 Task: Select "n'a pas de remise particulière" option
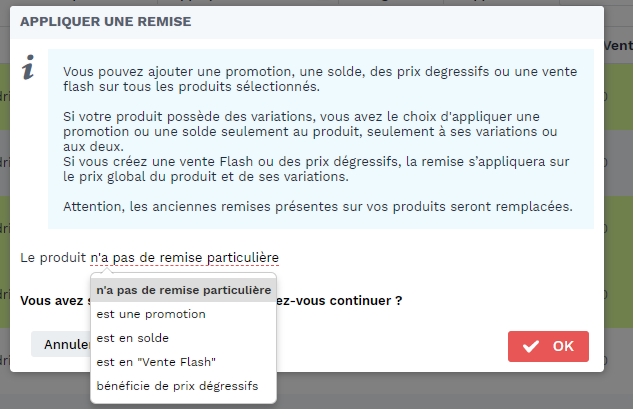pos(184,290)
